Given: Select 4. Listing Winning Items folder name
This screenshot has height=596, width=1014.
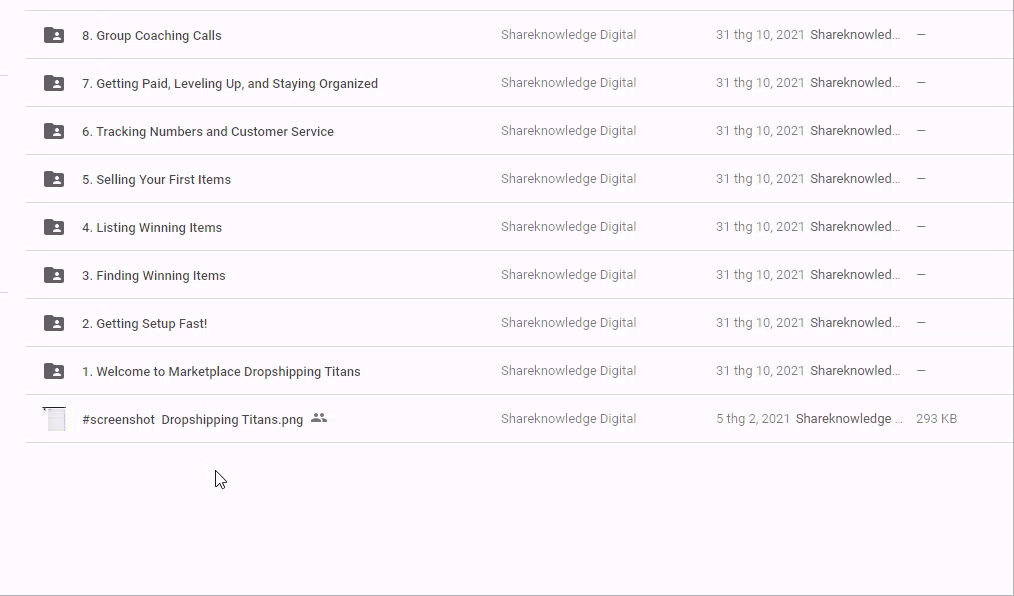Looking at the screenshot, I should 152,228.
